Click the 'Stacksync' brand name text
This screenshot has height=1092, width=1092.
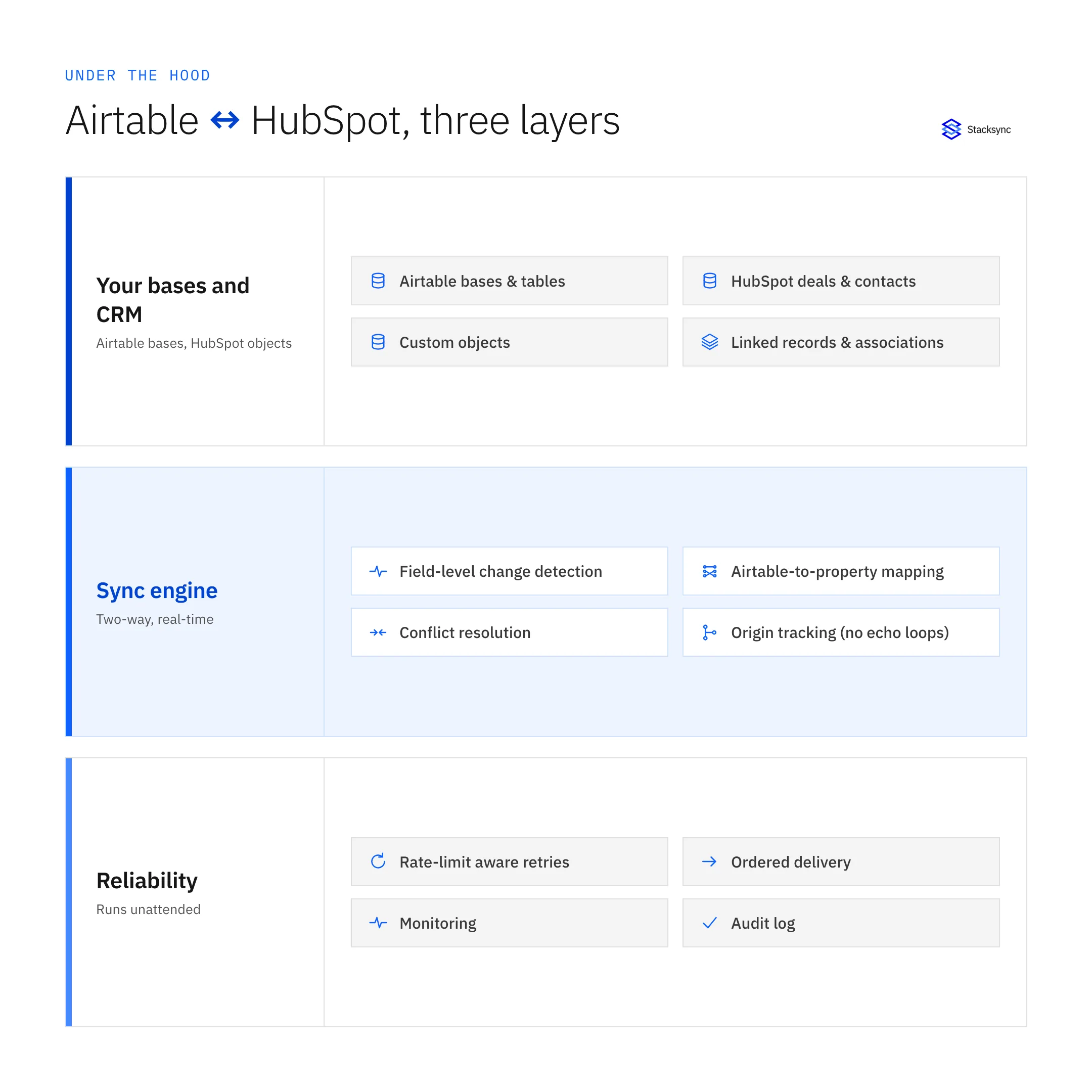(x=988, y=130)
